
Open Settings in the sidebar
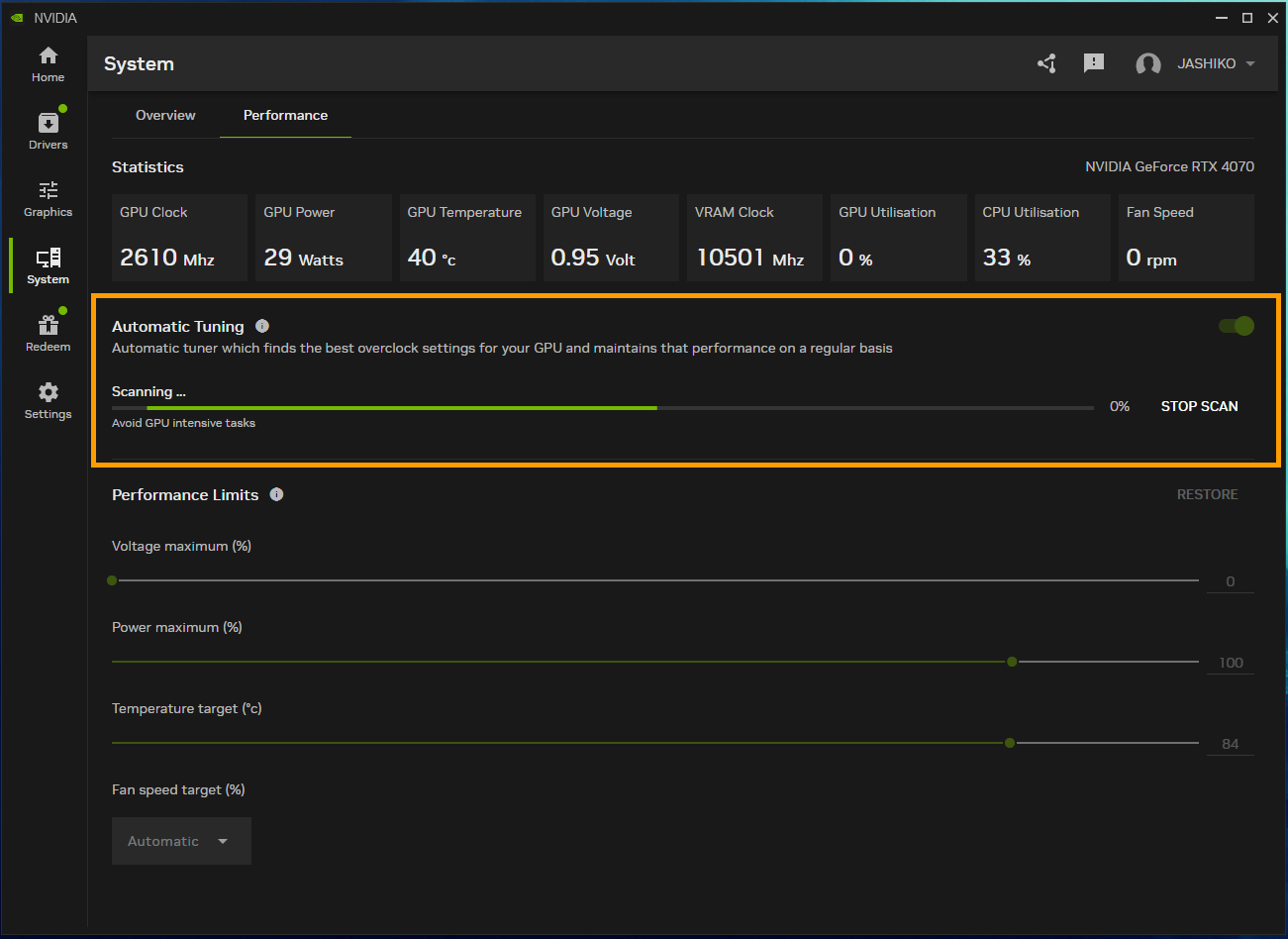[48, 400]
